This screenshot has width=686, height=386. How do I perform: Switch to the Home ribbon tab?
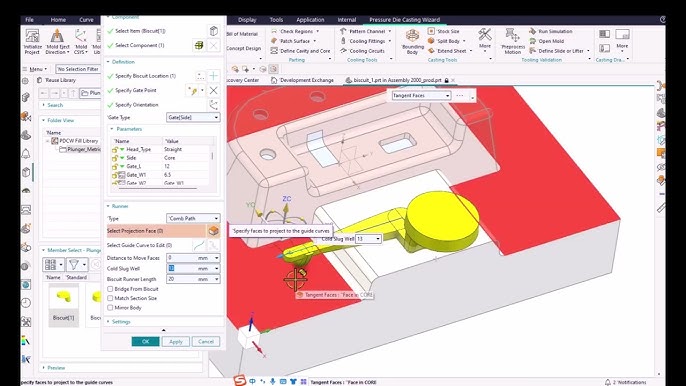pyautogui.click(x=58, y=20)
